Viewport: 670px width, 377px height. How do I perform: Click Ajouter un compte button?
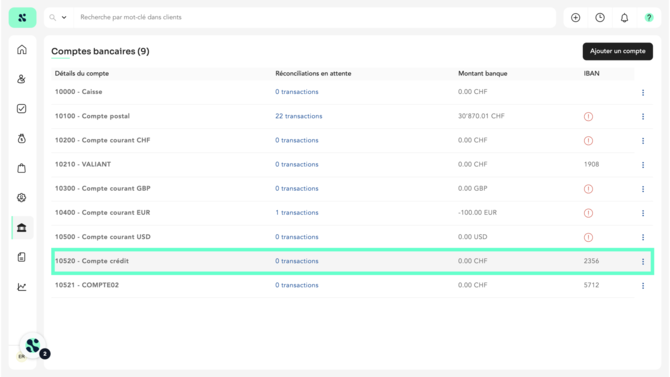(617, 51)
